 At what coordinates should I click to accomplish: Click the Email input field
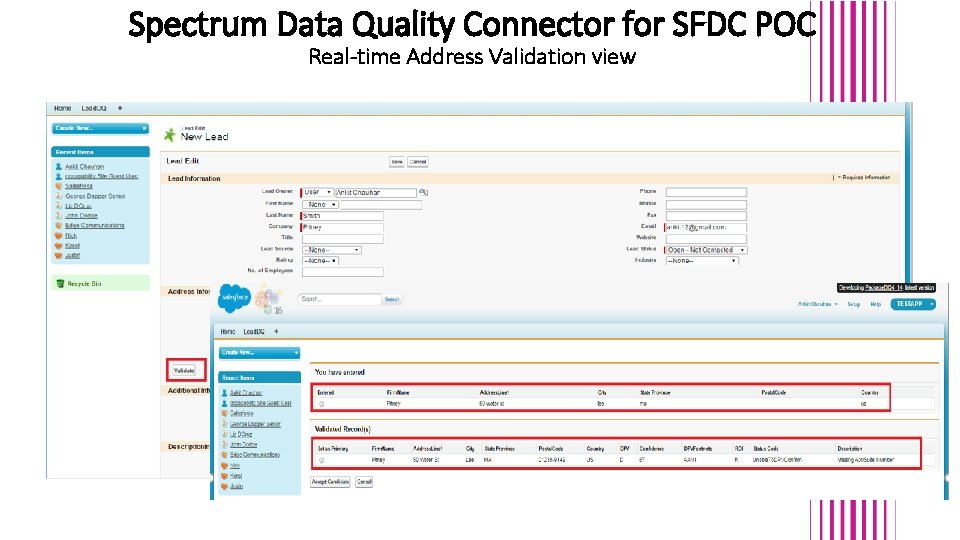coord(706,227)
